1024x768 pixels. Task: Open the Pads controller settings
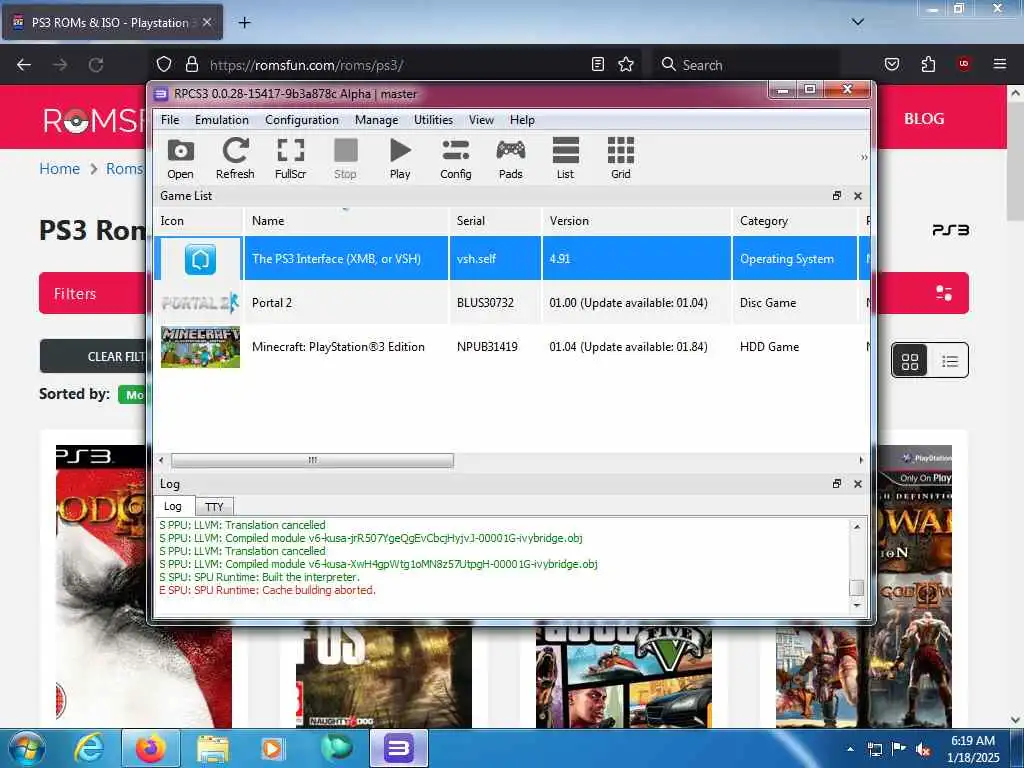click(511, 158)
